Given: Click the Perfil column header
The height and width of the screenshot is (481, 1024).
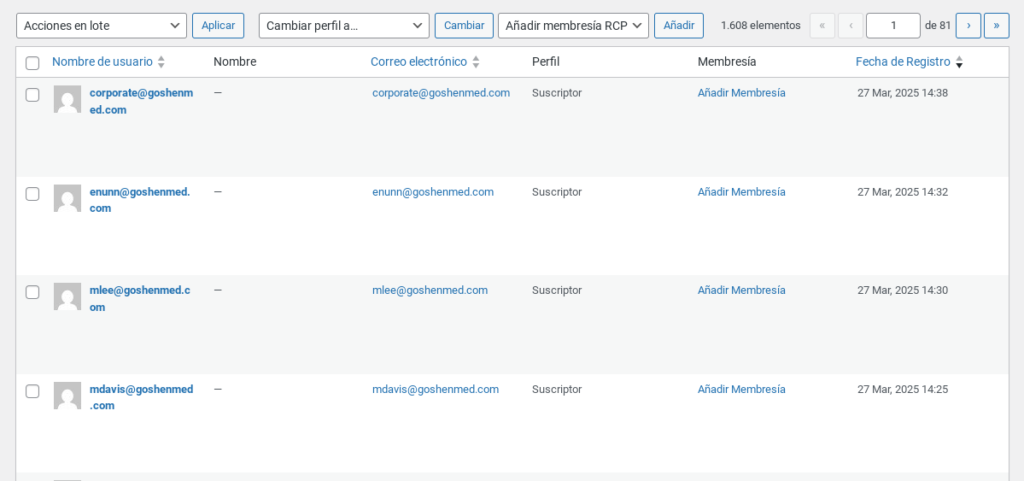Looking at the screenshot, I should [546, 61].
